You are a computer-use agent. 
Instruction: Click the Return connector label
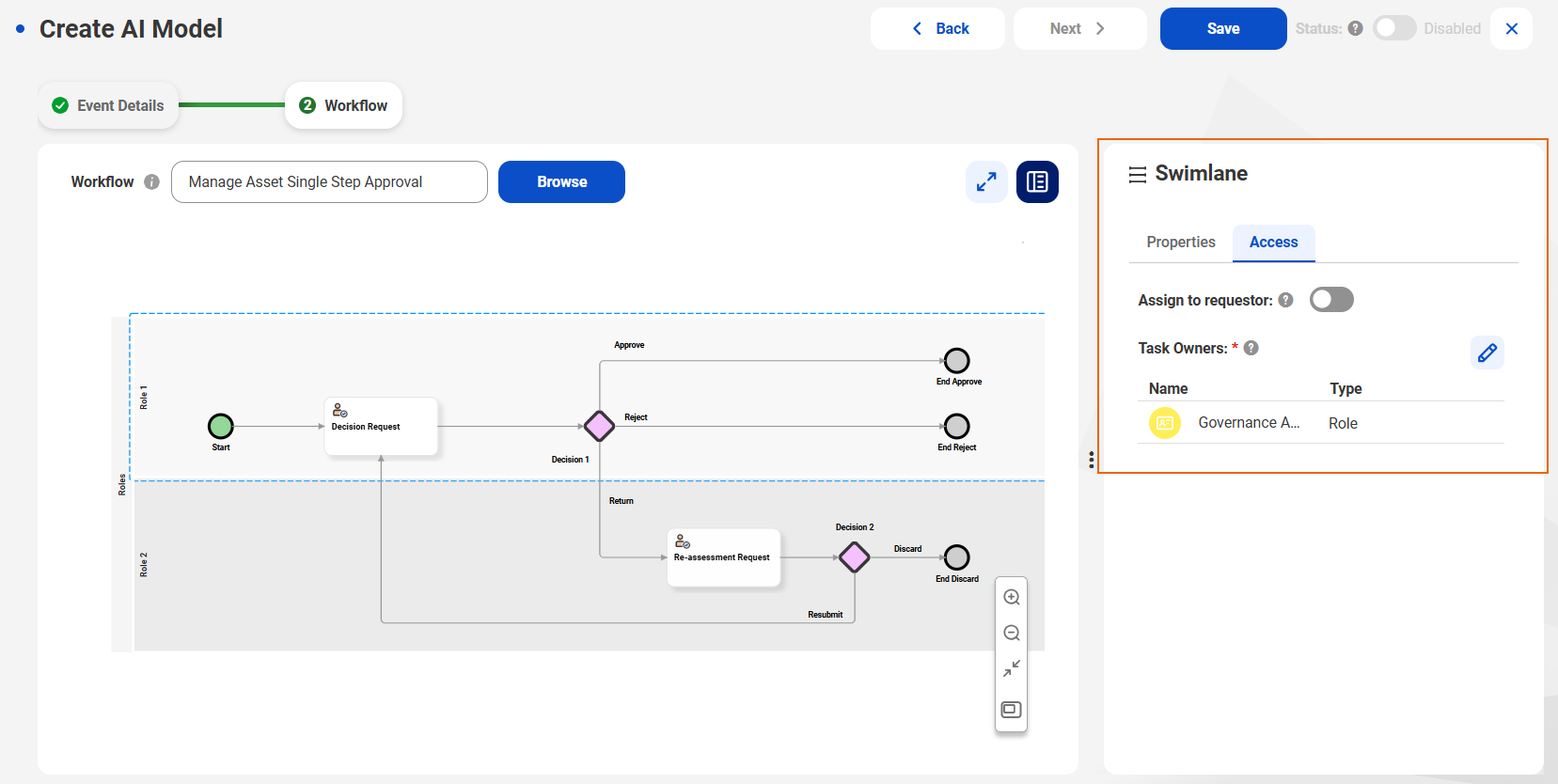click(621, 501)
